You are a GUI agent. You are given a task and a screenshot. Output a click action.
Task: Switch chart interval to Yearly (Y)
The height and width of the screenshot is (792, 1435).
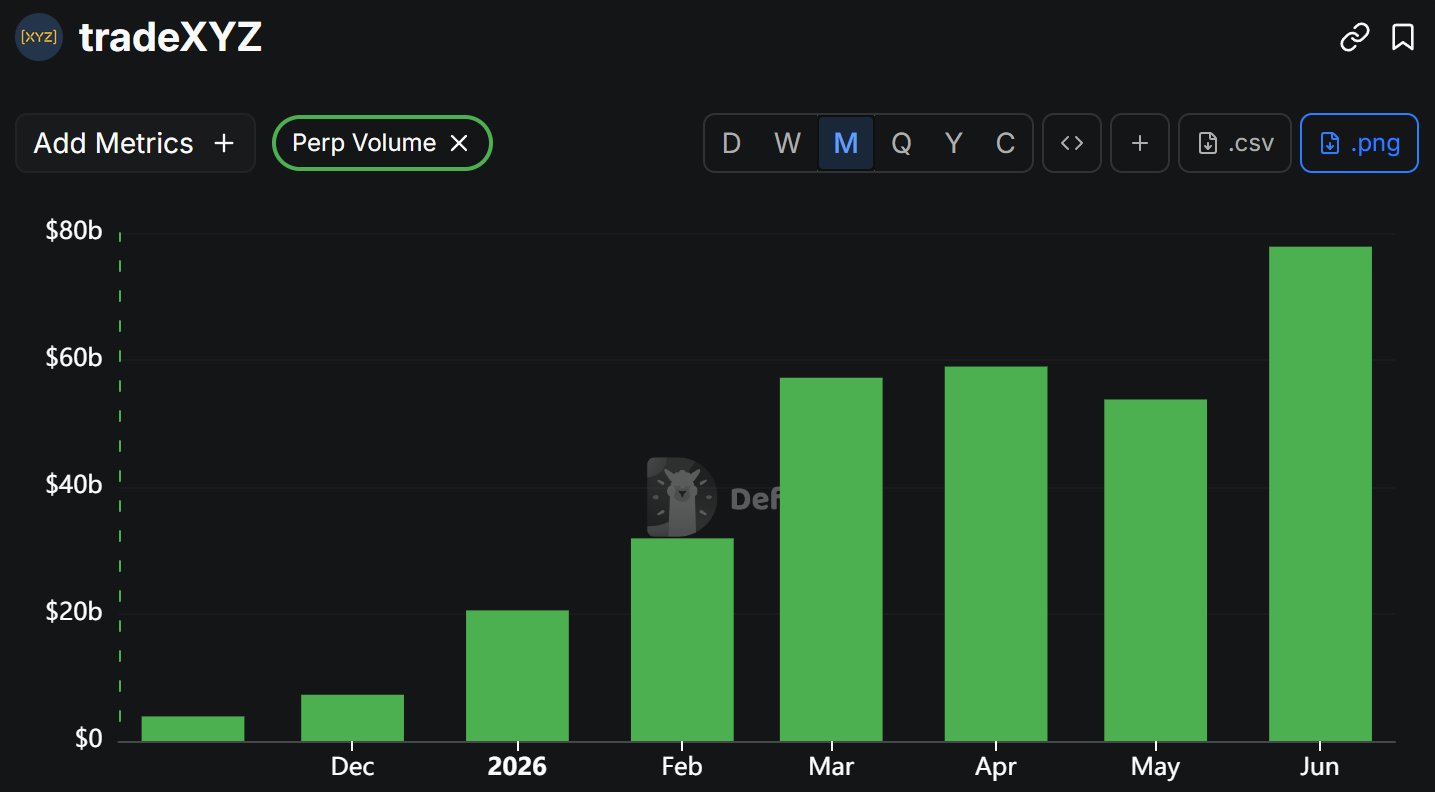[x=954, y=143]
